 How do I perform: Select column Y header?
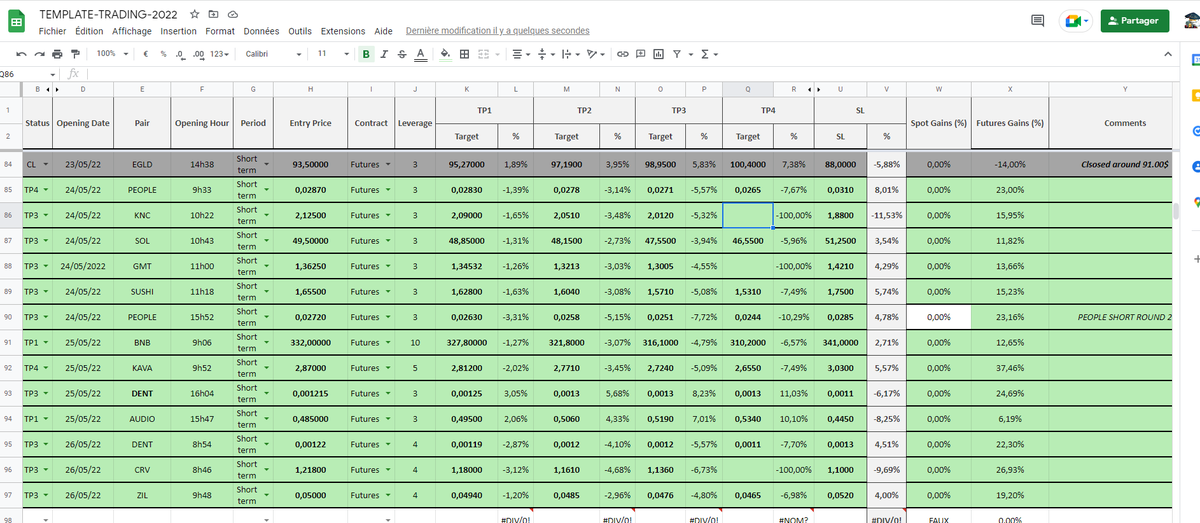pos(1124,90)
